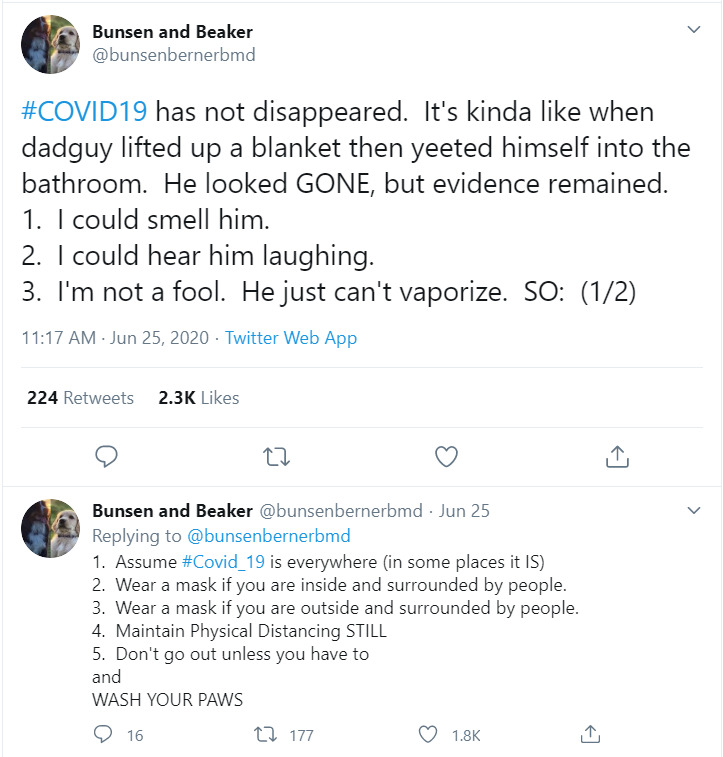Like the main tweet with heart icon
The image size is (723, 757).
[446, 457]
